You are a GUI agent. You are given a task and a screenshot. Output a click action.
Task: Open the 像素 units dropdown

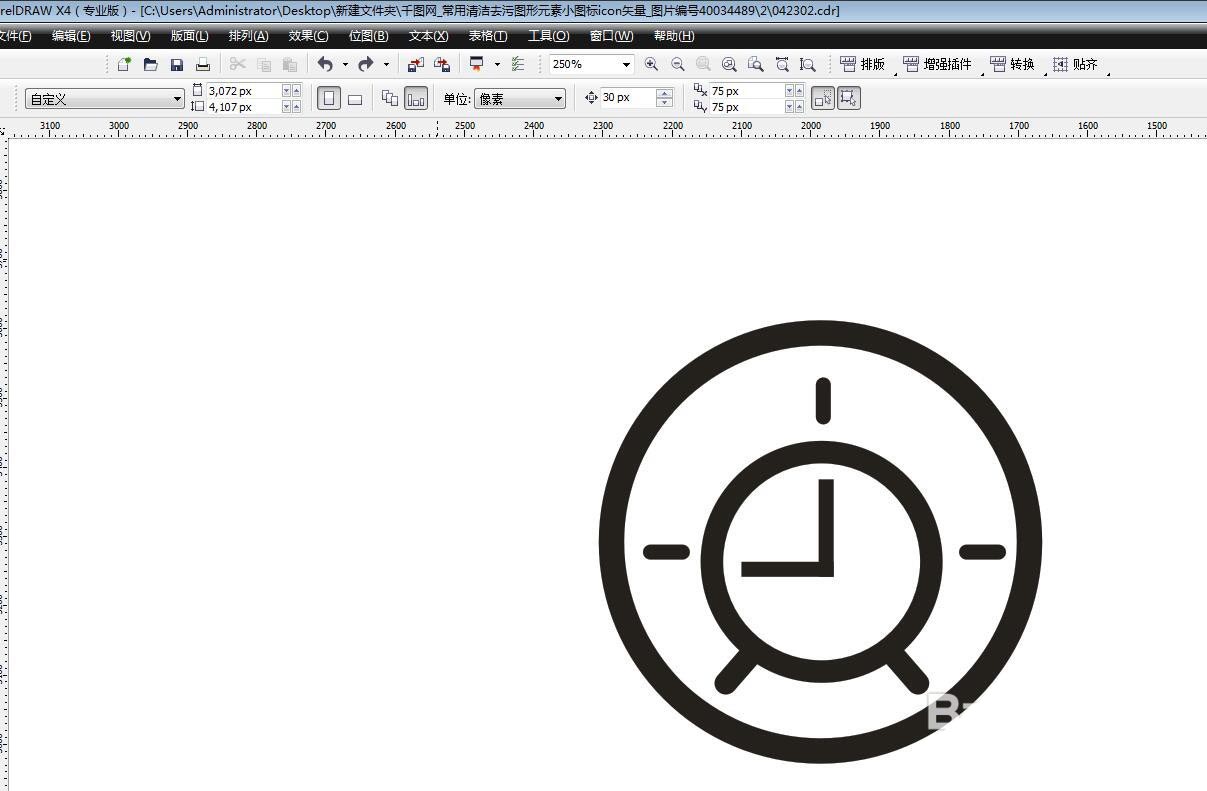tap(558, 99)
